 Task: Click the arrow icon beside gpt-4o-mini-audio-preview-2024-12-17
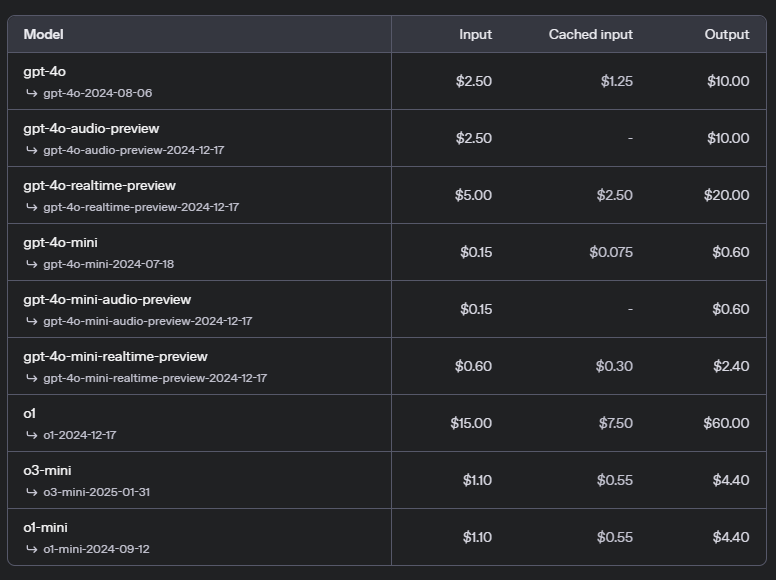click(x=31, y=321)
